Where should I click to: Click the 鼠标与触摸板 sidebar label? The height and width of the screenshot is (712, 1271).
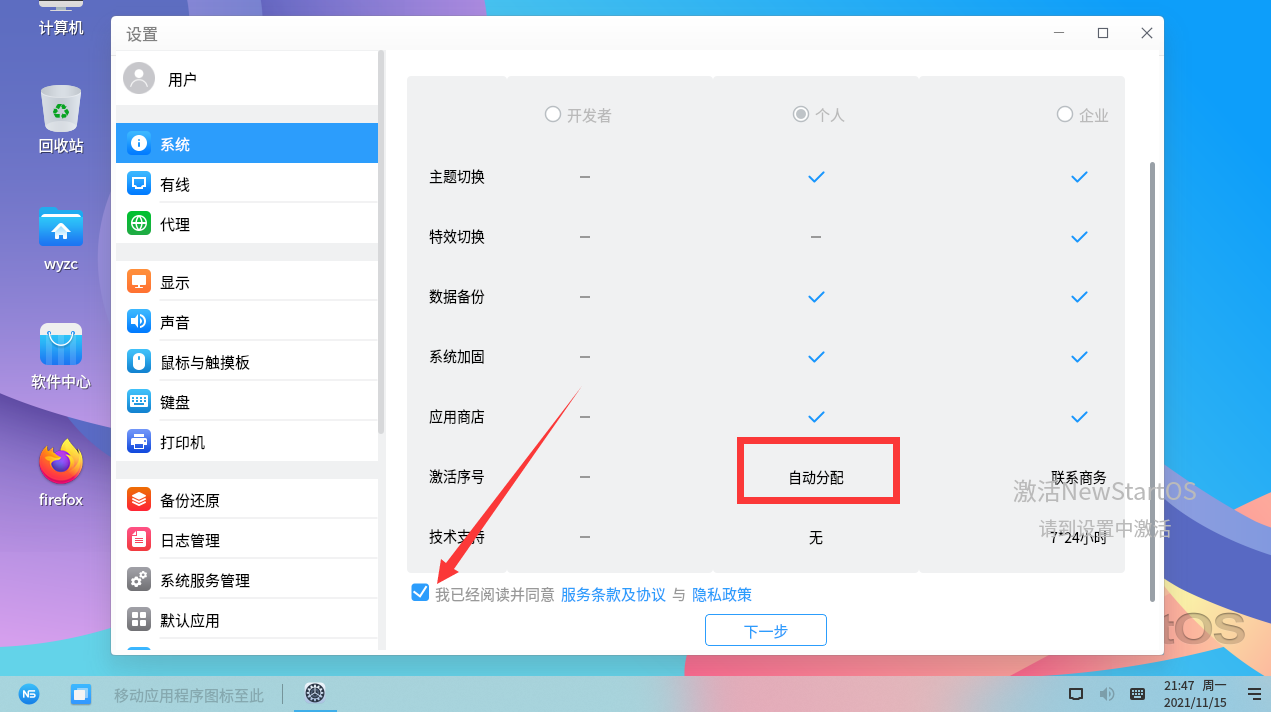point(205,363)
